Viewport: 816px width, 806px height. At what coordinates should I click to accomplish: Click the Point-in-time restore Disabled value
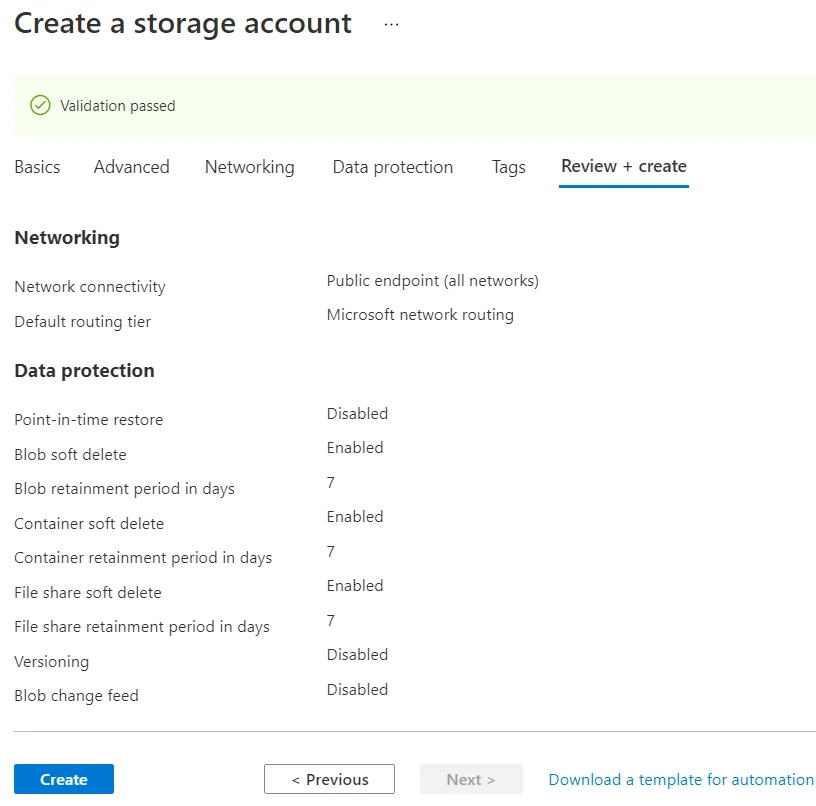[x=357, y=413]
